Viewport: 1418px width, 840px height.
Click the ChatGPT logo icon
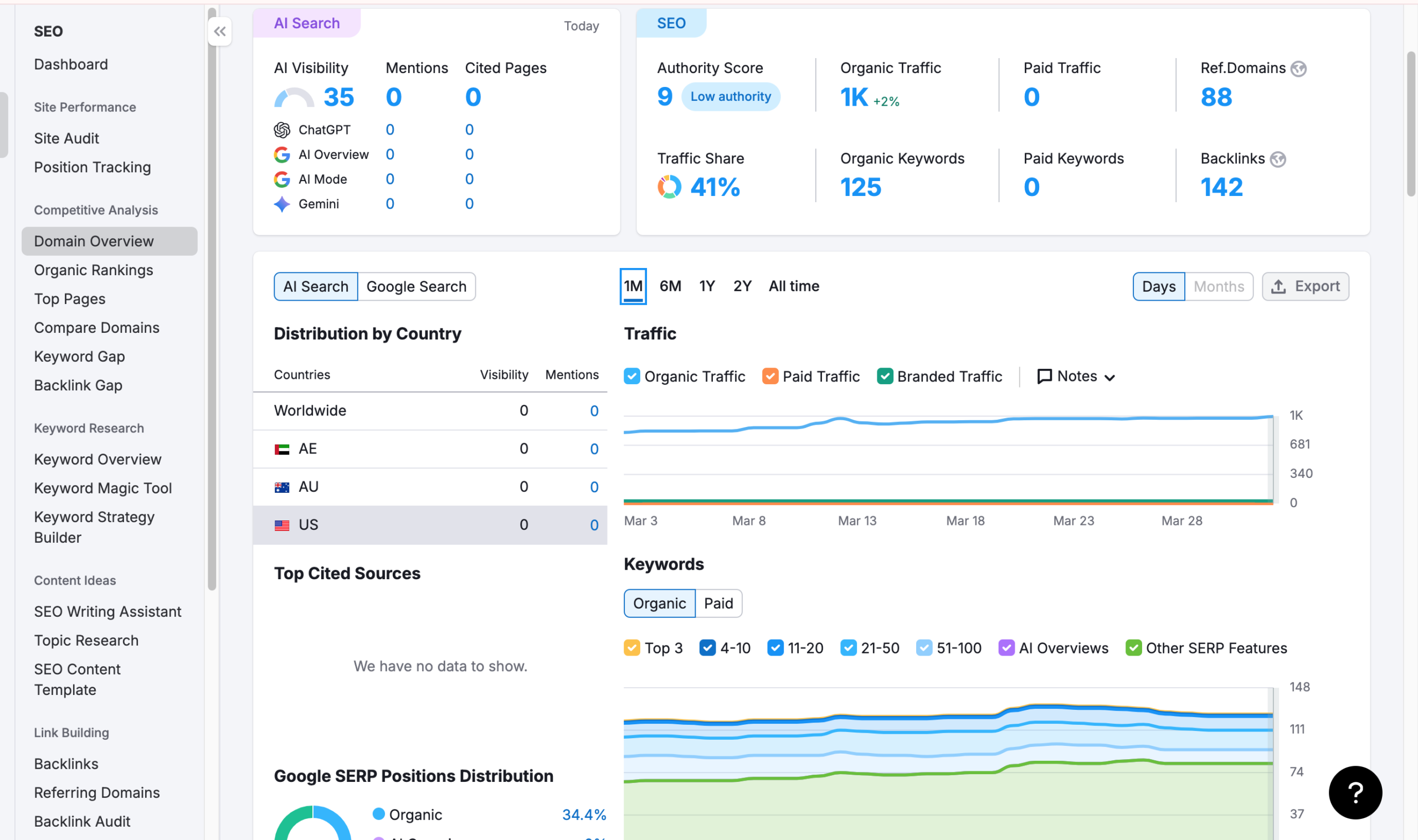point(282,130)
